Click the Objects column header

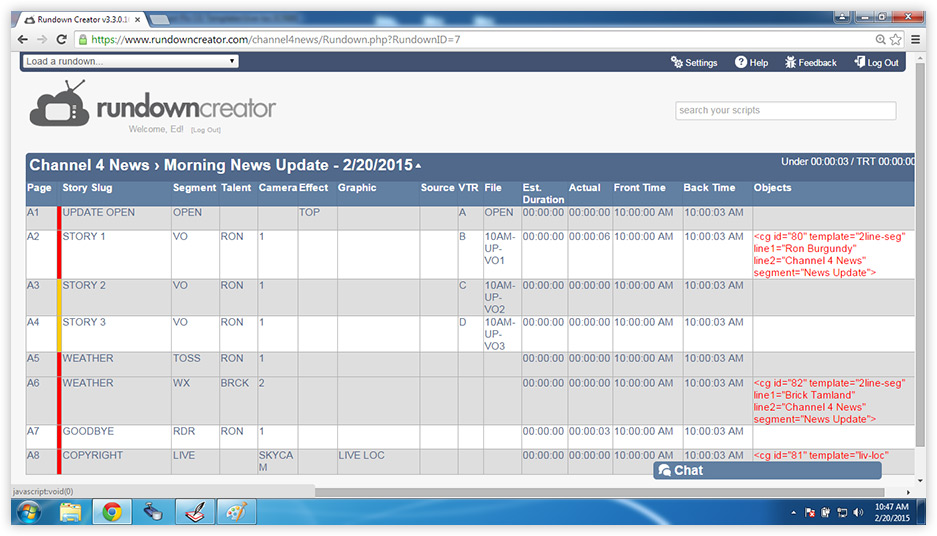point(772,188)
